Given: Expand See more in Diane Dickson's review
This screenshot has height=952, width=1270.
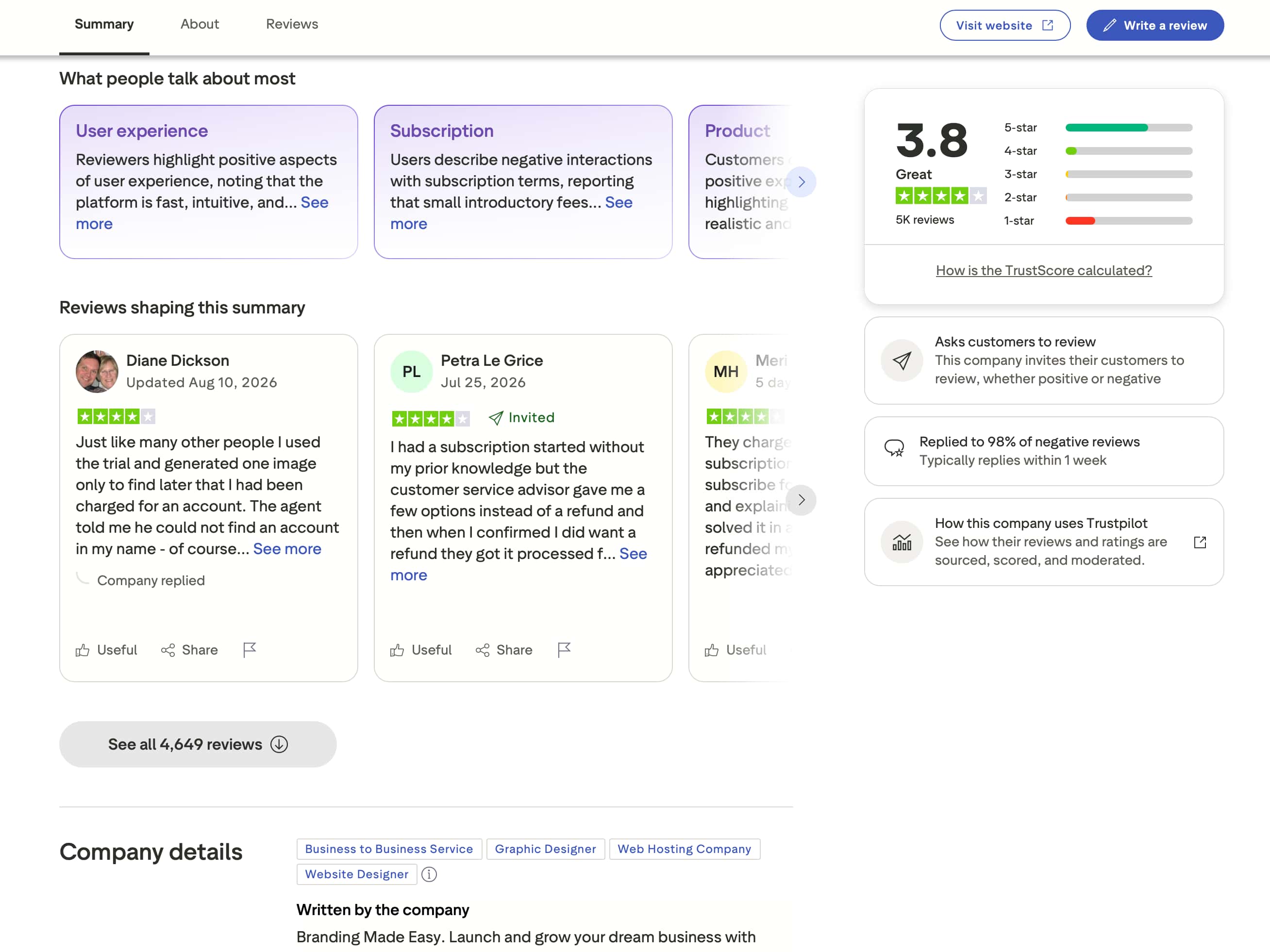Looking at the screenshot, I should pyautogui.click(x=287, y=549).
